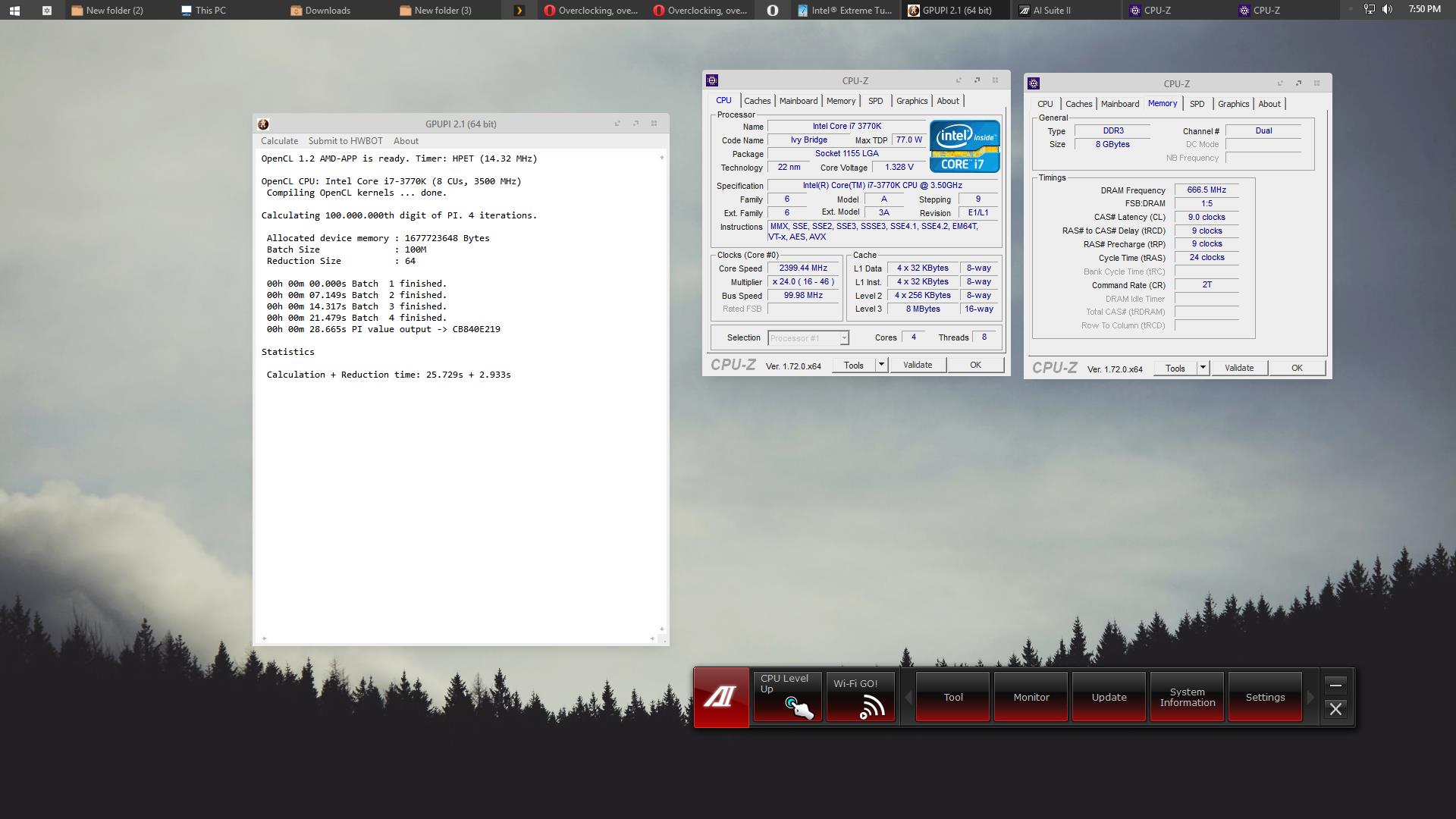Image resolution: width=1456 pixels, height=819 pixels.
Task: Click the Core Voltage value 1.328 V
Action: (x=899, y=168)
